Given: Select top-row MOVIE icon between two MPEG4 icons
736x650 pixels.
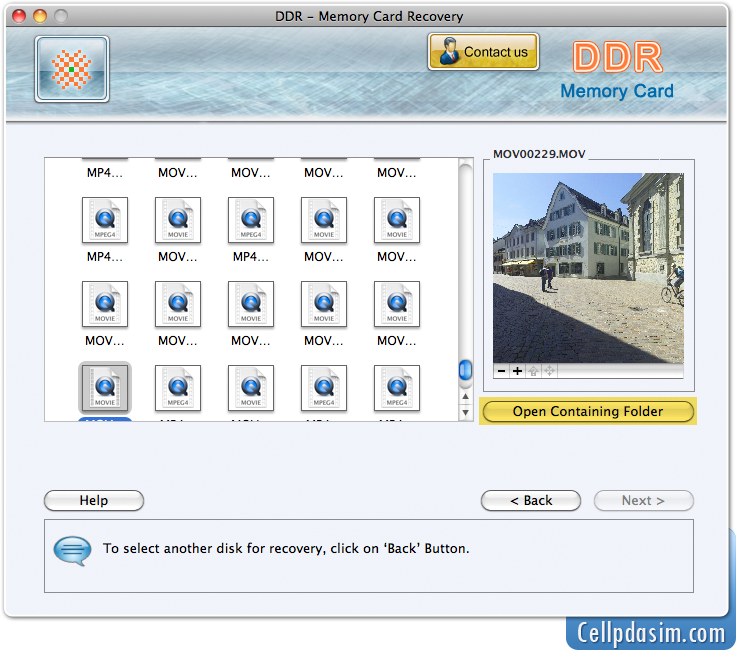Looking at the screenshot, I should [x=178, y=220].
